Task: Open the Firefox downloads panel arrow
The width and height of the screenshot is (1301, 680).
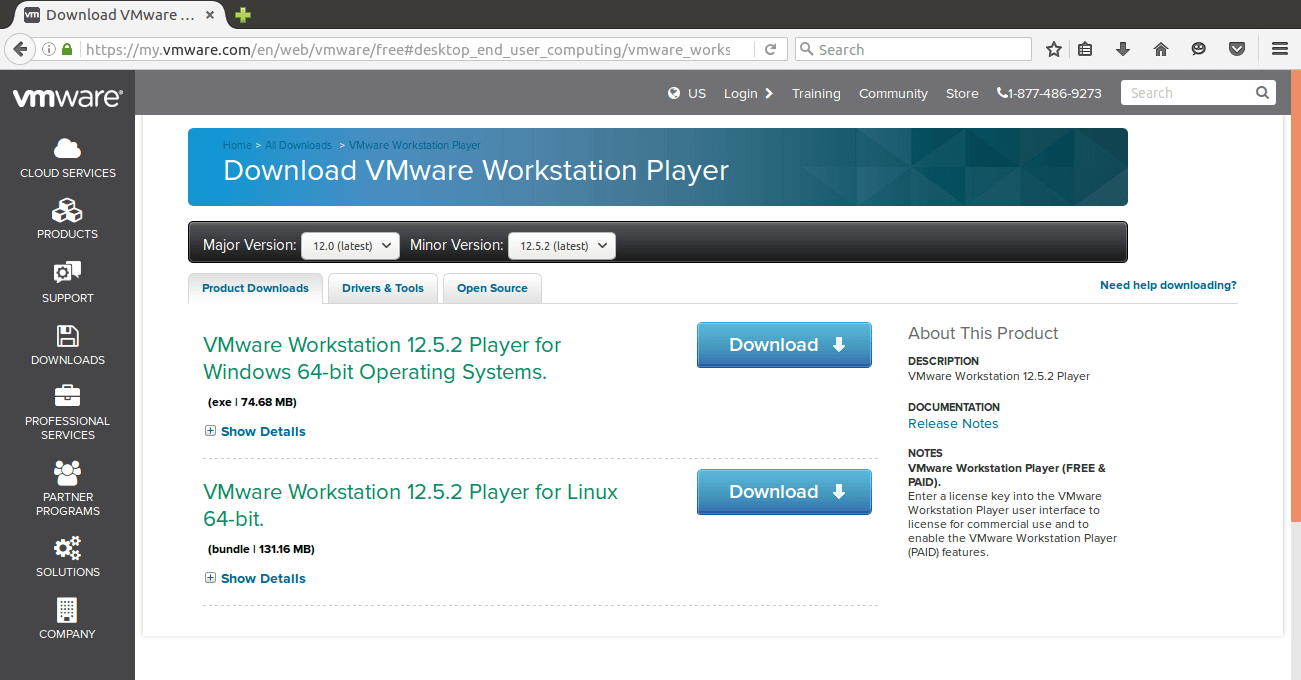Action: 1123,49
